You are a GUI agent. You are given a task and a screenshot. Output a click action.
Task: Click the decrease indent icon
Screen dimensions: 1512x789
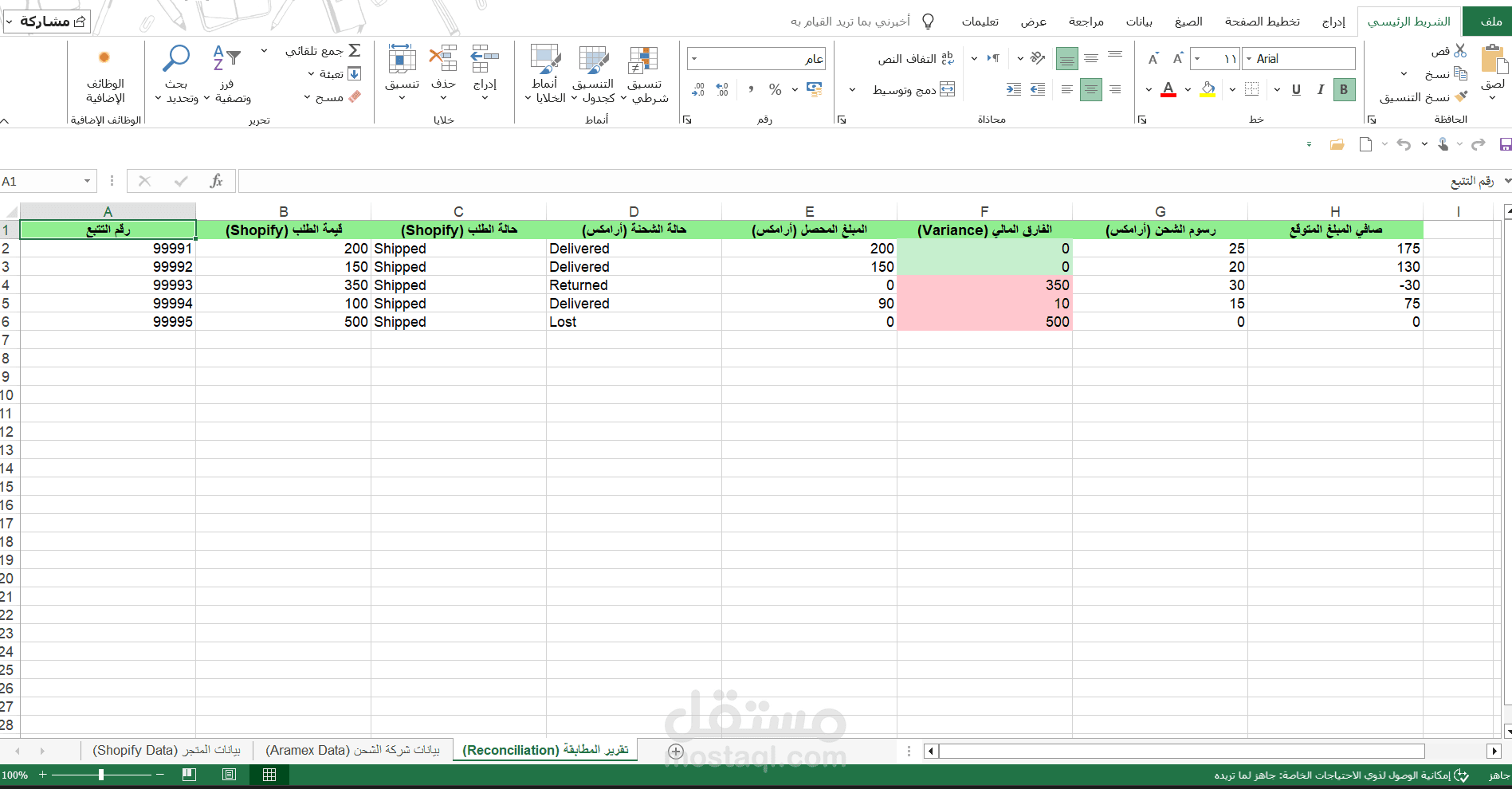1038,89
